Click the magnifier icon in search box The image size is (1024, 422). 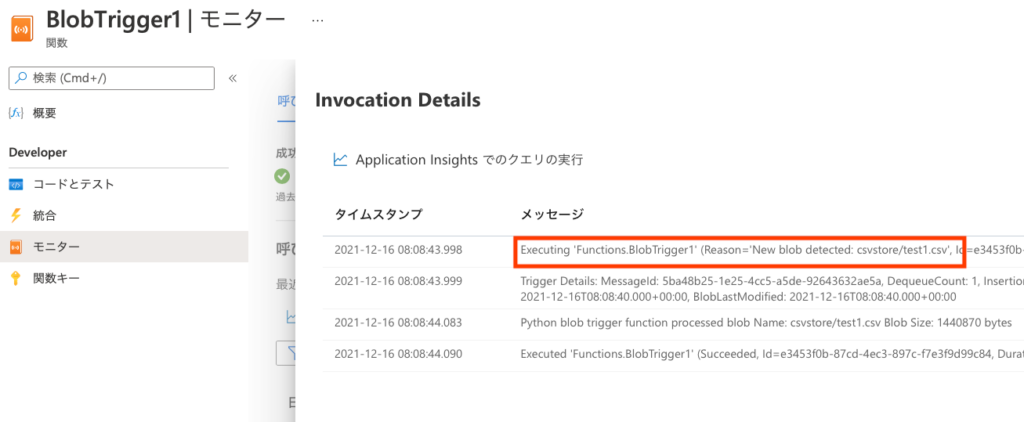click(x=22, y=78)
